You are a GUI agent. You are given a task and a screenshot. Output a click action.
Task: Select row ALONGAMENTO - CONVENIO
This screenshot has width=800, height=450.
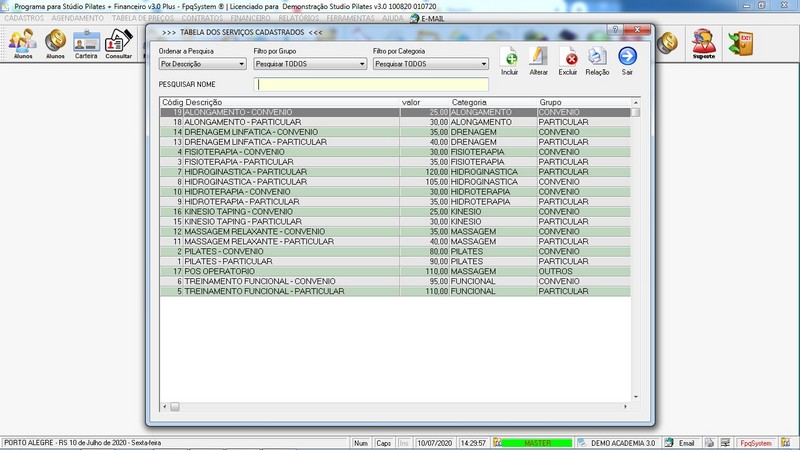click(x=395, y=112)
